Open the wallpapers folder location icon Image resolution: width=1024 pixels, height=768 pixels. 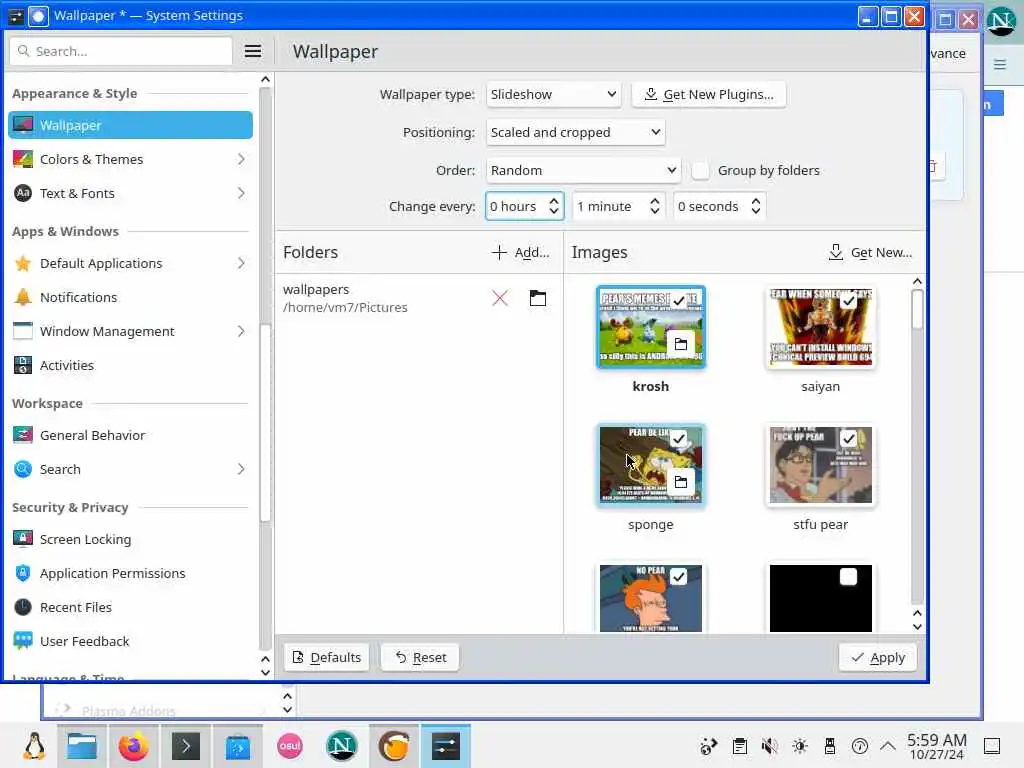coord(537,298)
